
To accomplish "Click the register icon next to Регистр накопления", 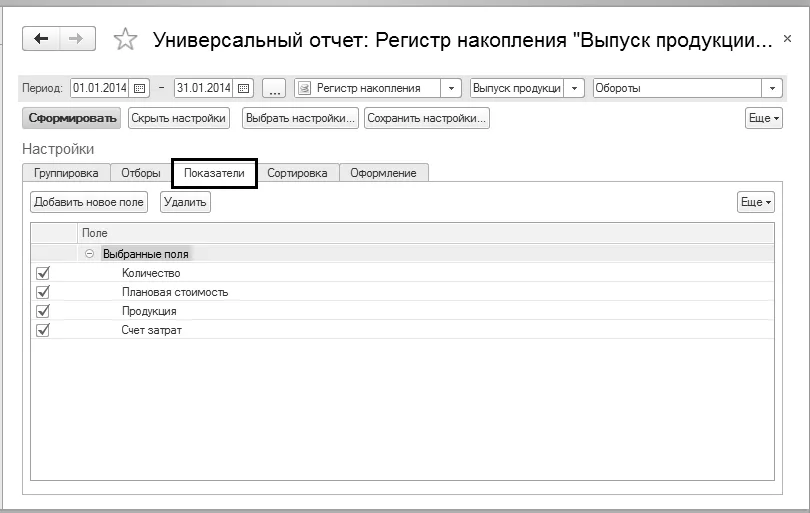I will coord(305,88).
